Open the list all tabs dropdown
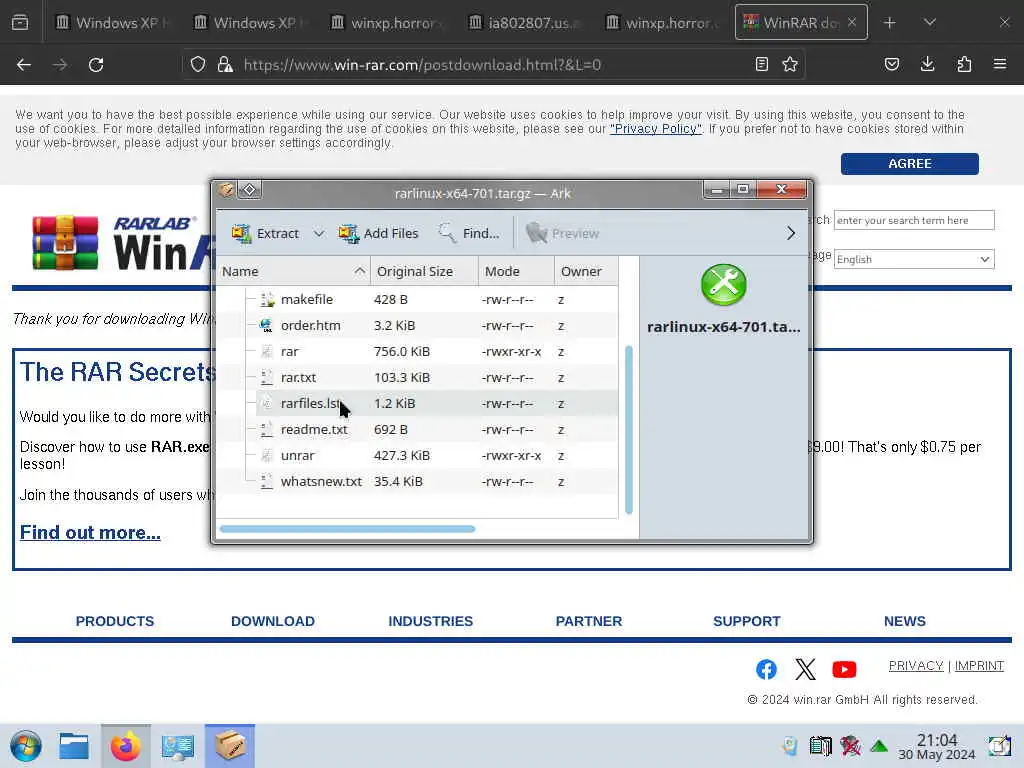 tap(930, 23)
